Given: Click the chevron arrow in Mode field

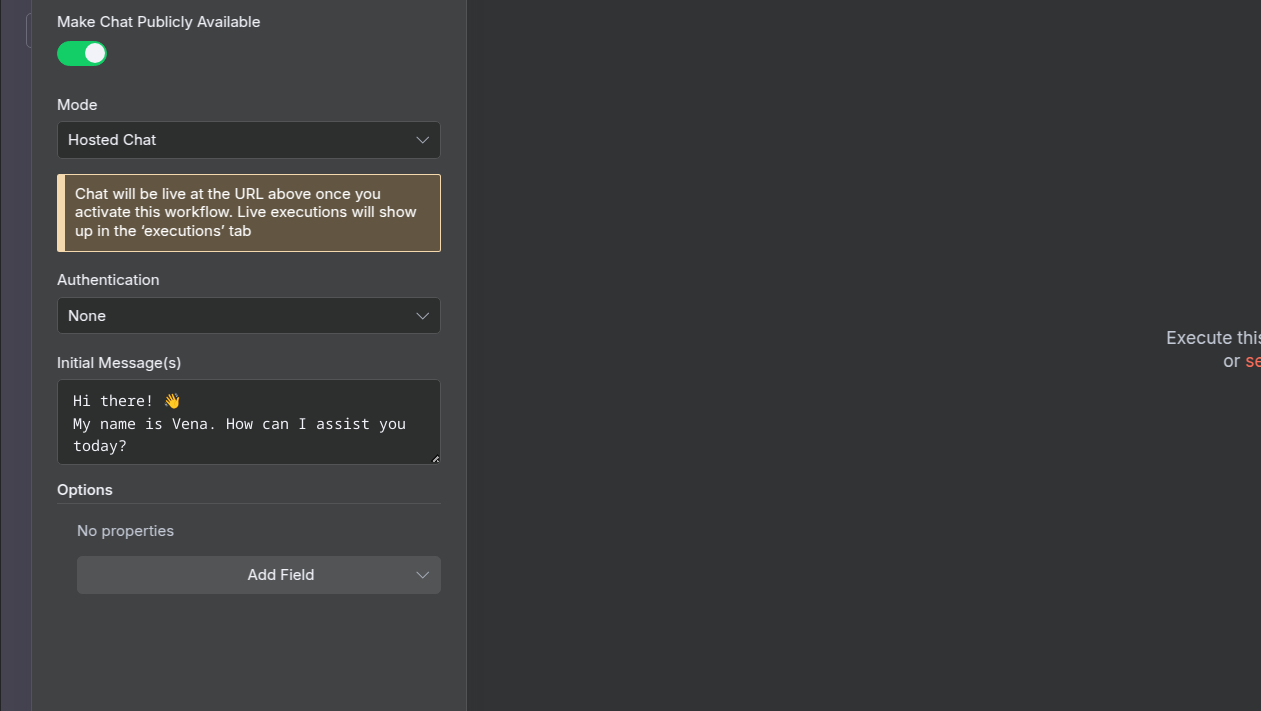Looking at the screenshot, I should pyautogui.click(x=422, y=140).
